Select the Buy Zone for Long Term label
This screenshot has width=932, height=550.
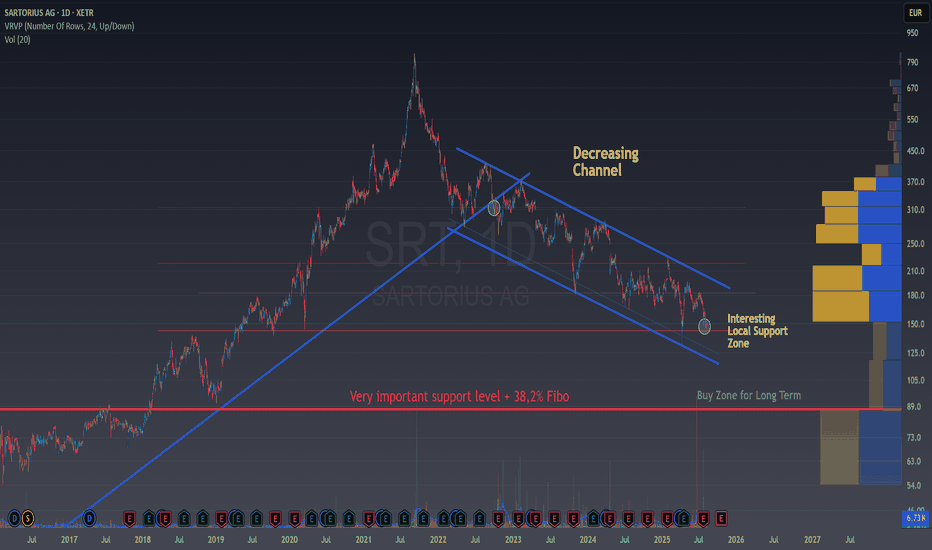[748, 395]
